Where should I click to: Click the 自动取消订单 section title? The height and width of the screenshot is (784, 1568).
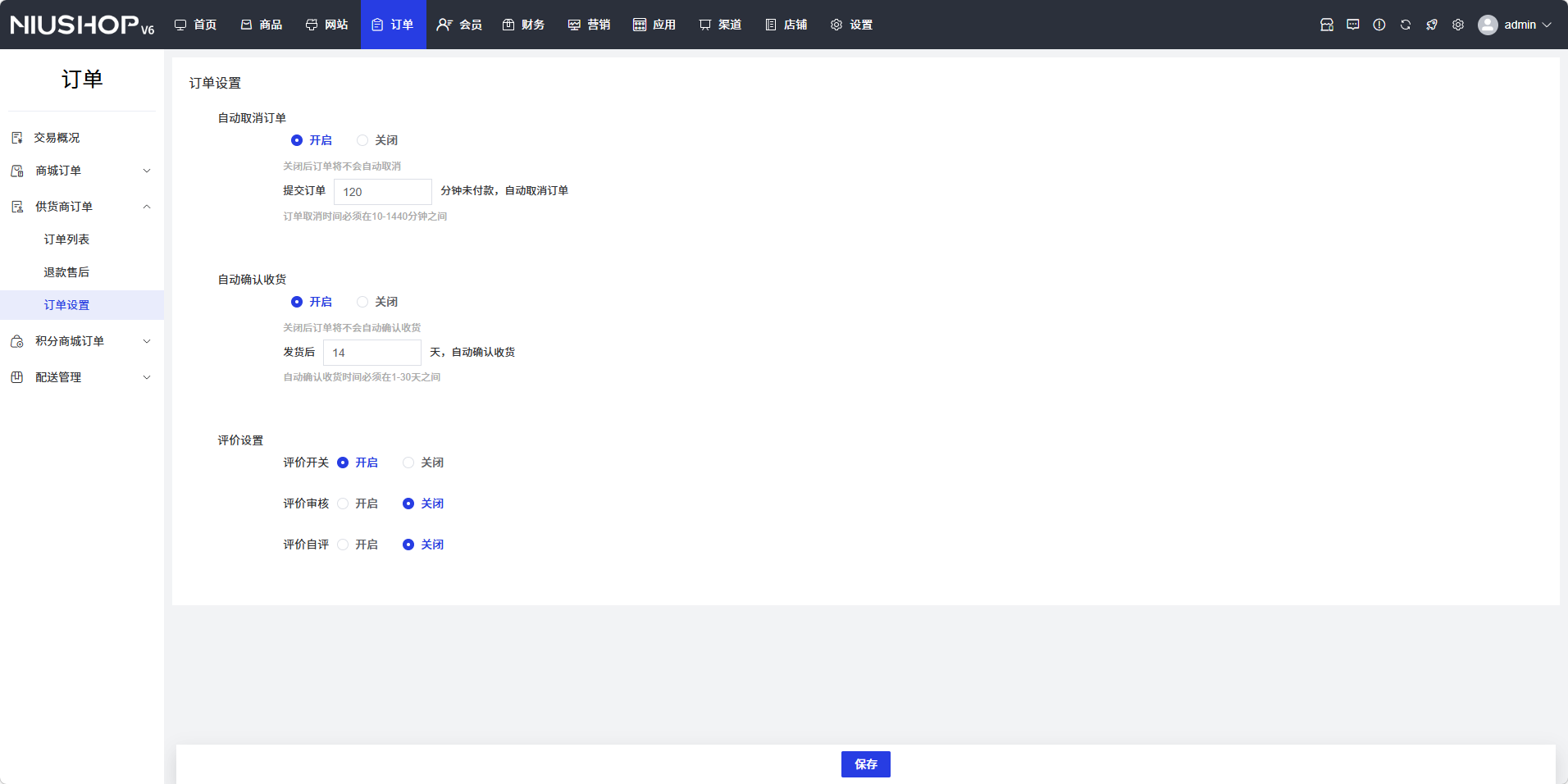pos(252,118)
